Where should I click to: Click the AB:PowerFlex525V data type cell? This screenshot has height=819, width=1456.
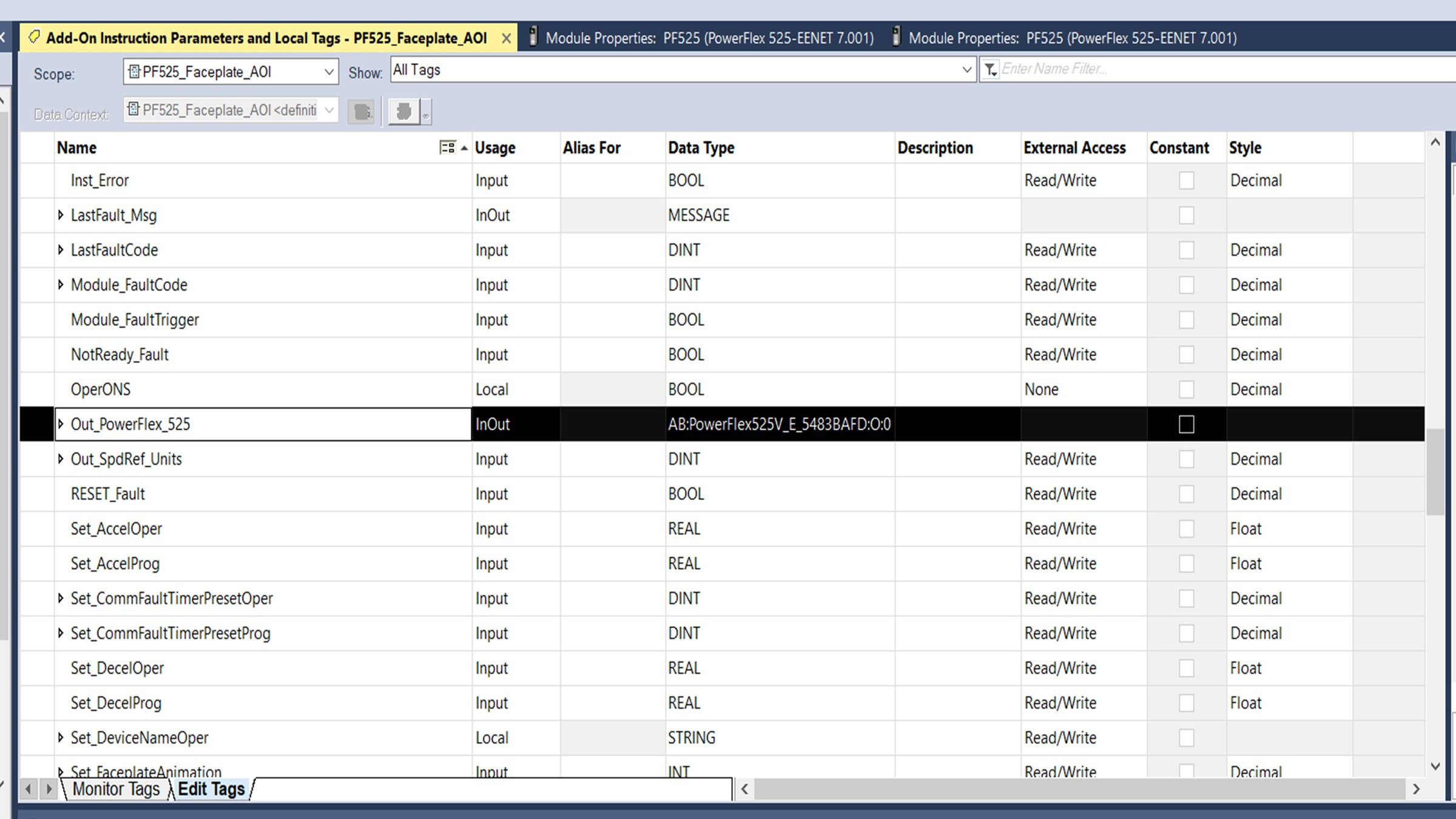tap(780, 424)
